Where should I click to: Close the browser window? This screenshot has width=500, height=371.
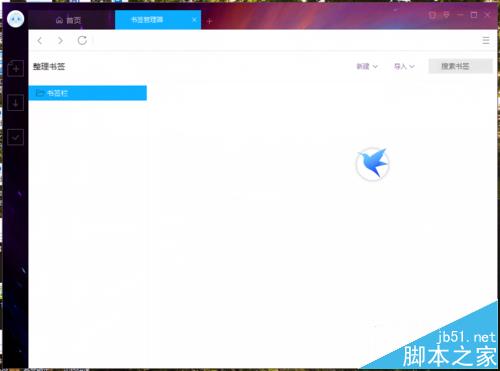pyautogui.click(x=487, y=15)
